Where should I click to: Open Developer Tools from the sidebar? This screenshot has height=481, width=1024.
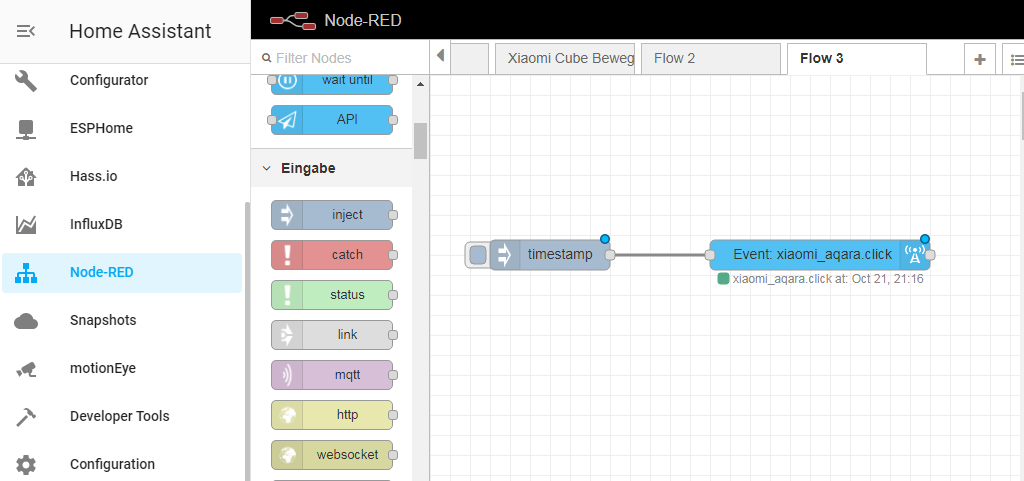tap(122, 416)
